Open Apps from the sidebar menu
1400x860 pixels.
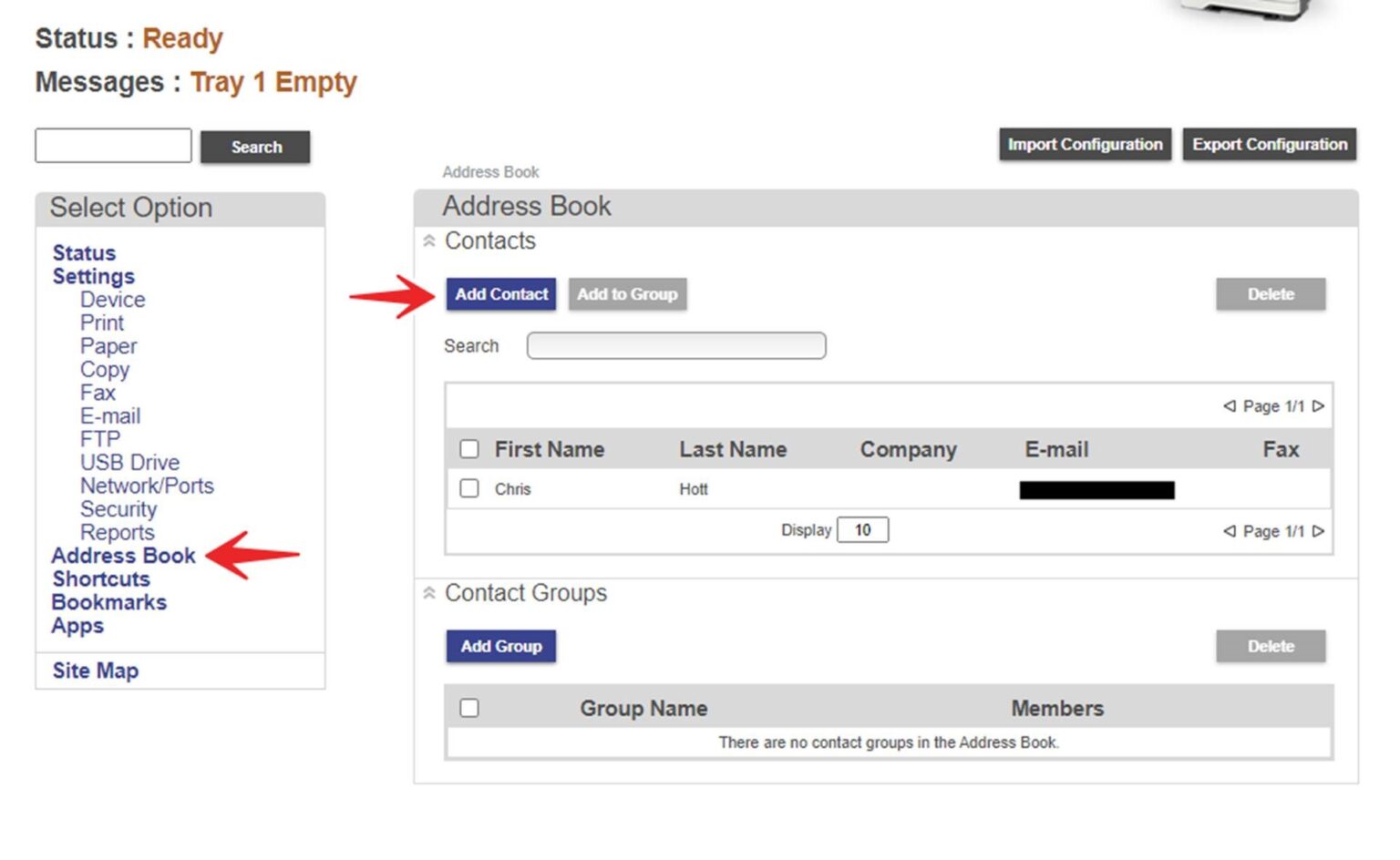77,625
